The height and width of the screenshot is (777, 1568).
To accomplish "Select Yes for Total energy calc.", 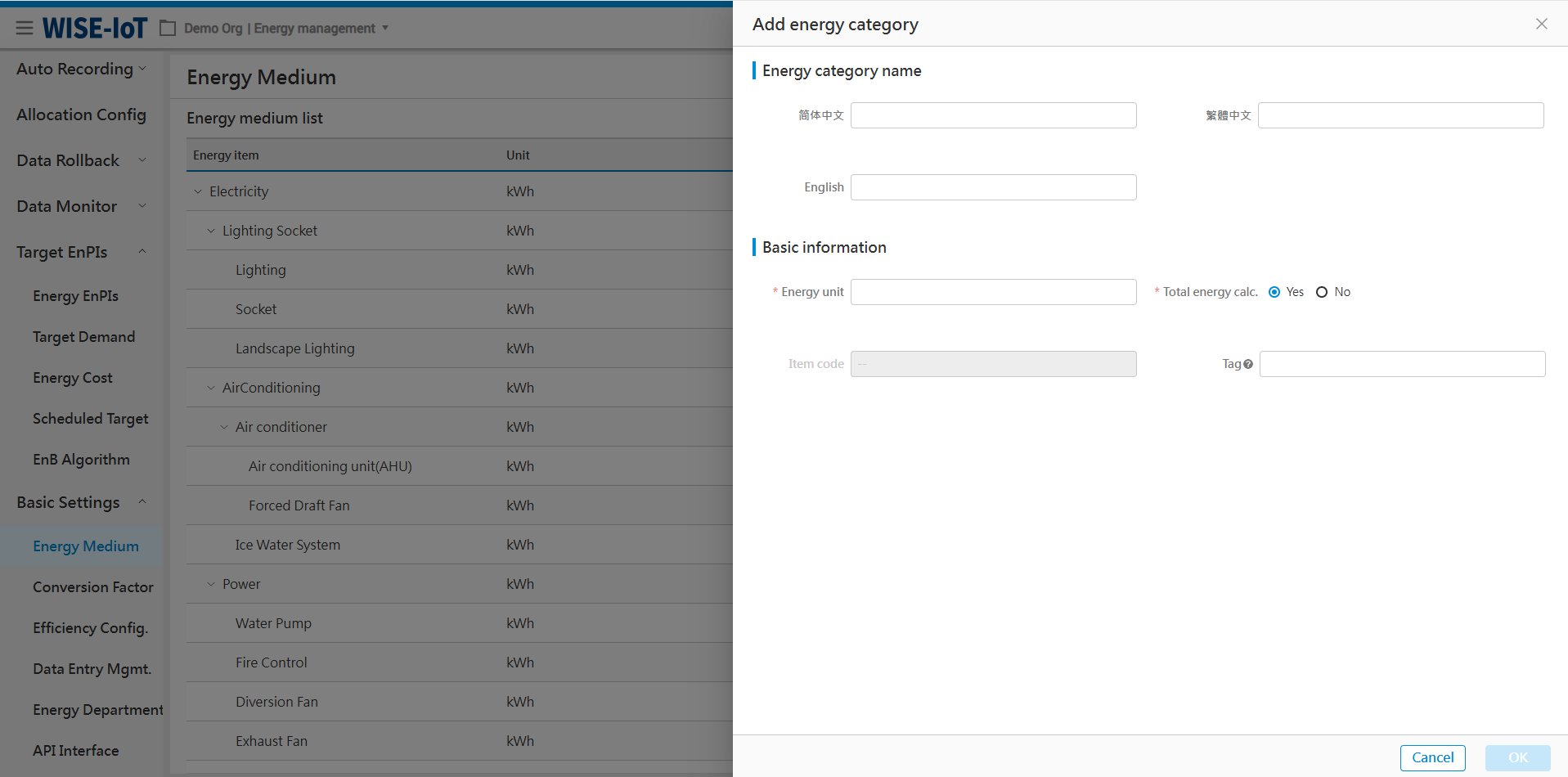I will coord(1274,292).
